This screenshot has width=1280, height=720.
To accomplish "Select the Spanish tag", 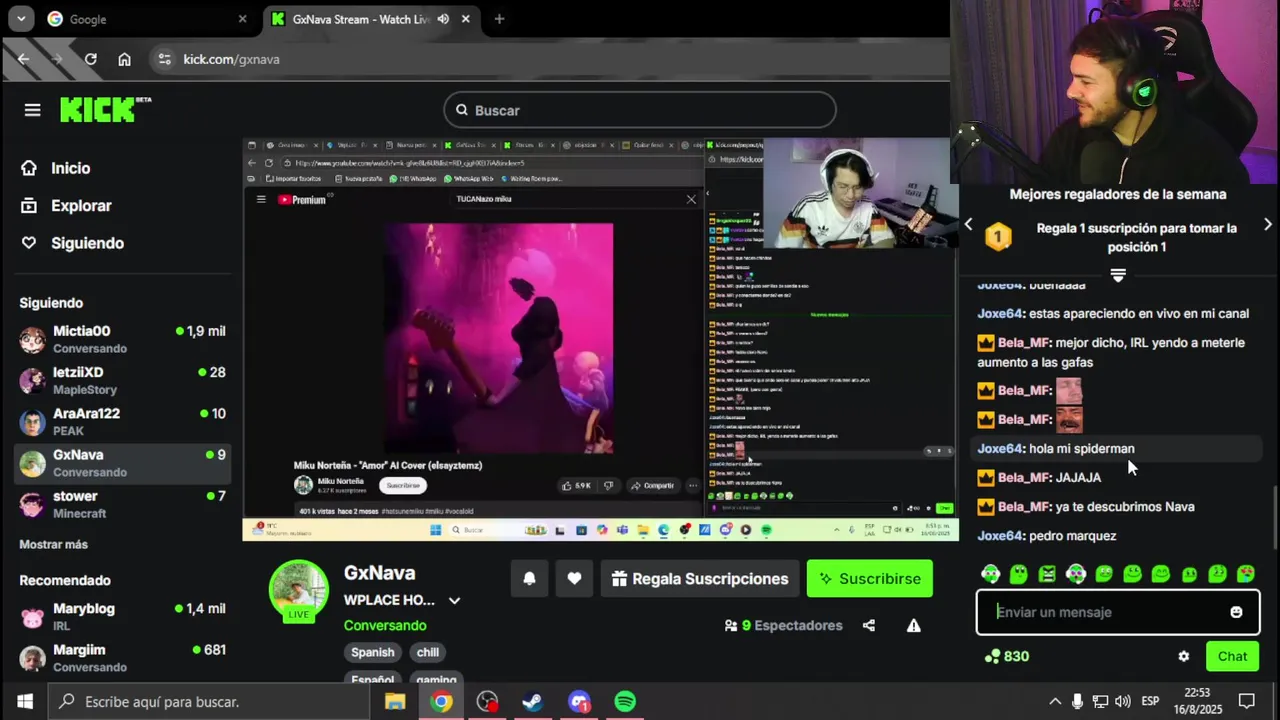I will [x=372, y=652].
